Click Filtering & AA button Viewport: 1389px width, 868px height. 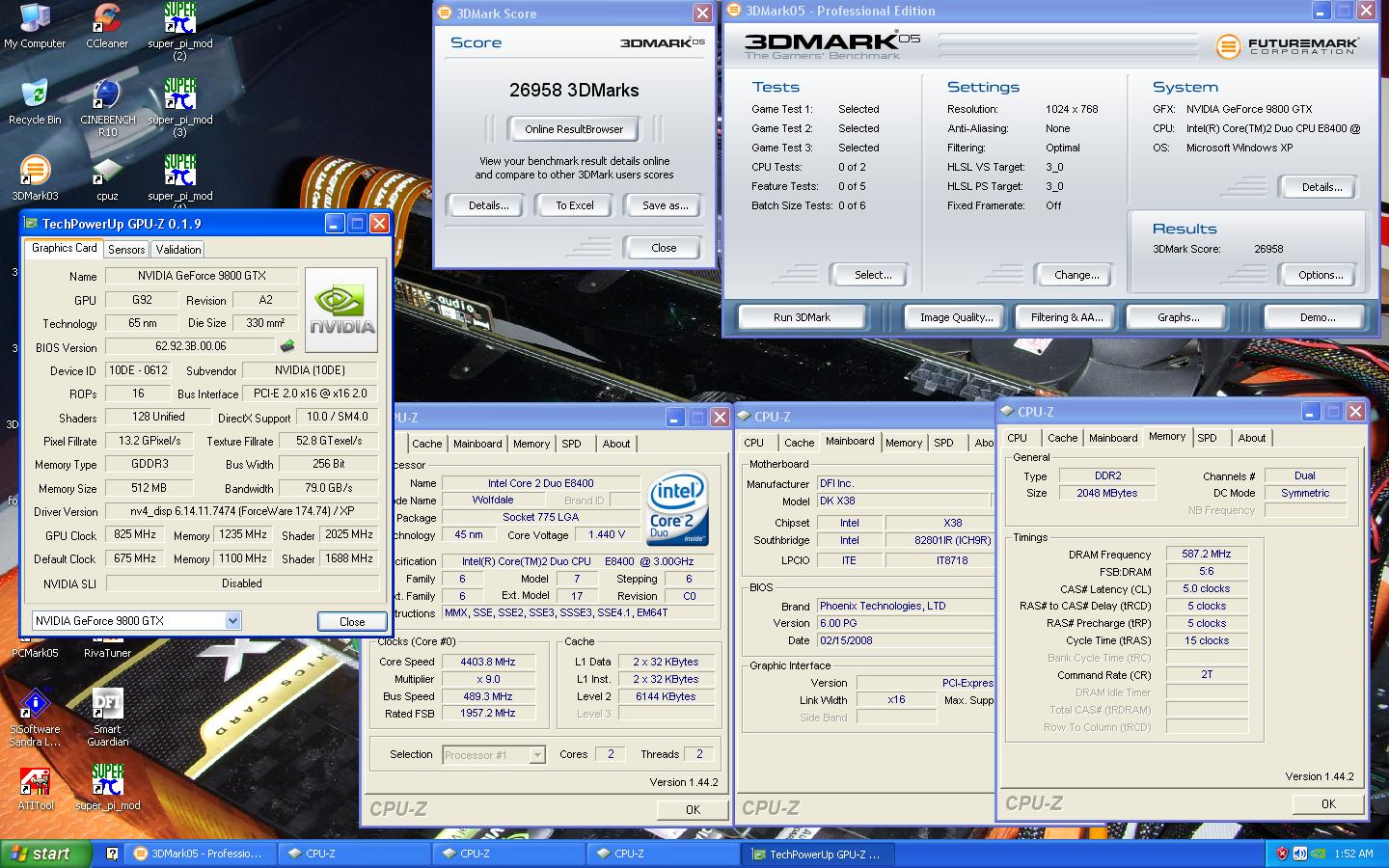pyautogui.click(x=1067, y=317)
